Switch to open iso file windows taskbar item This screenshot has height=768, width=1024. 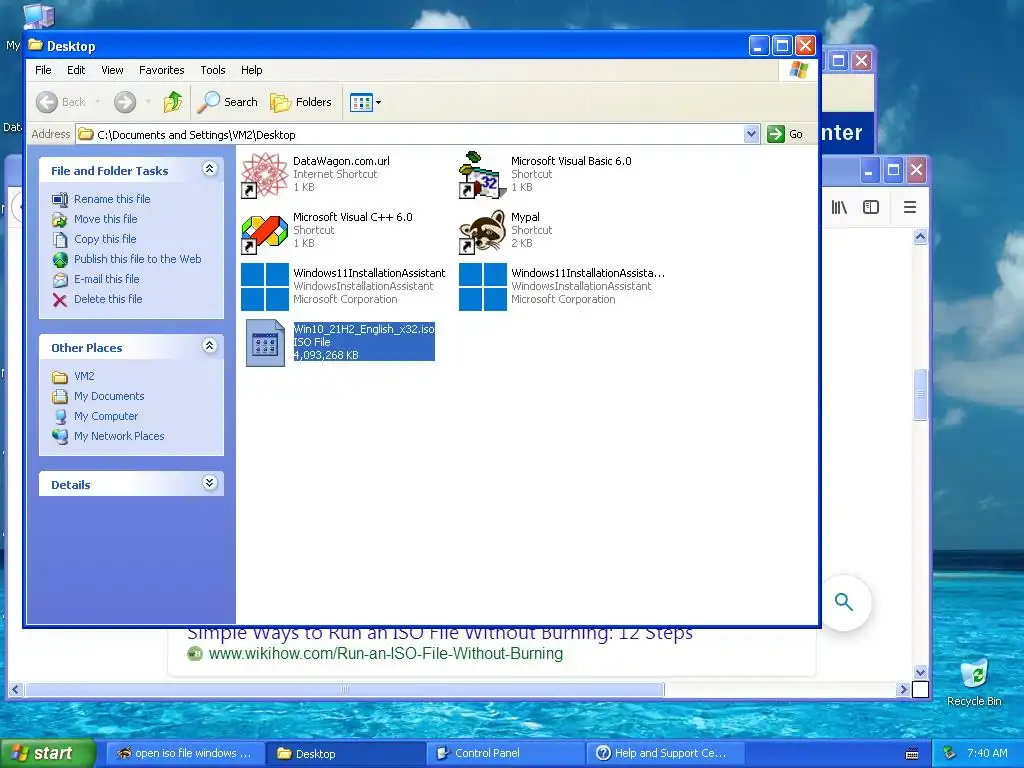pos(184,753)
